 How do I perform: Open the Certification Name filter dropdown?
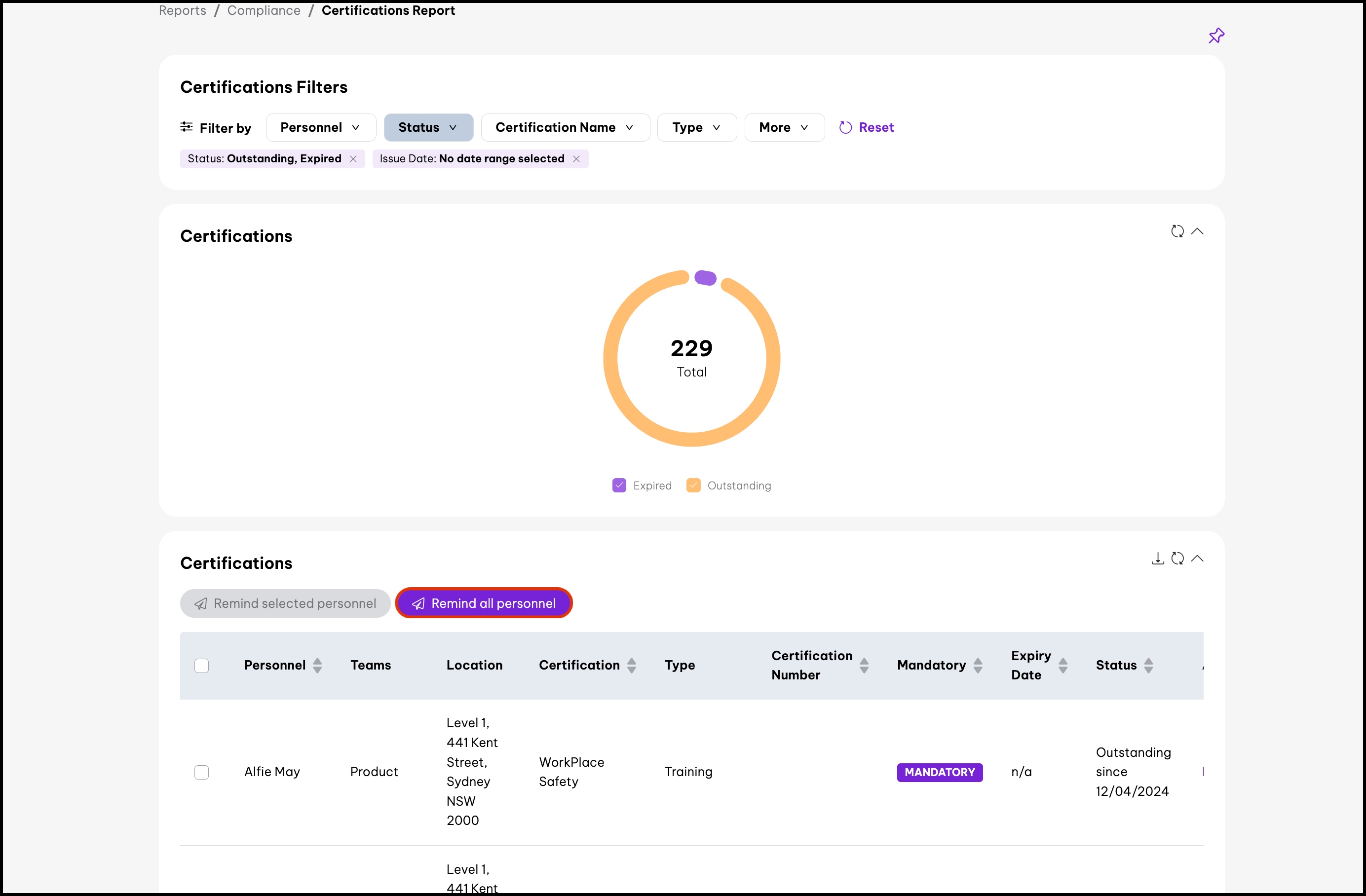pos(565,127)
